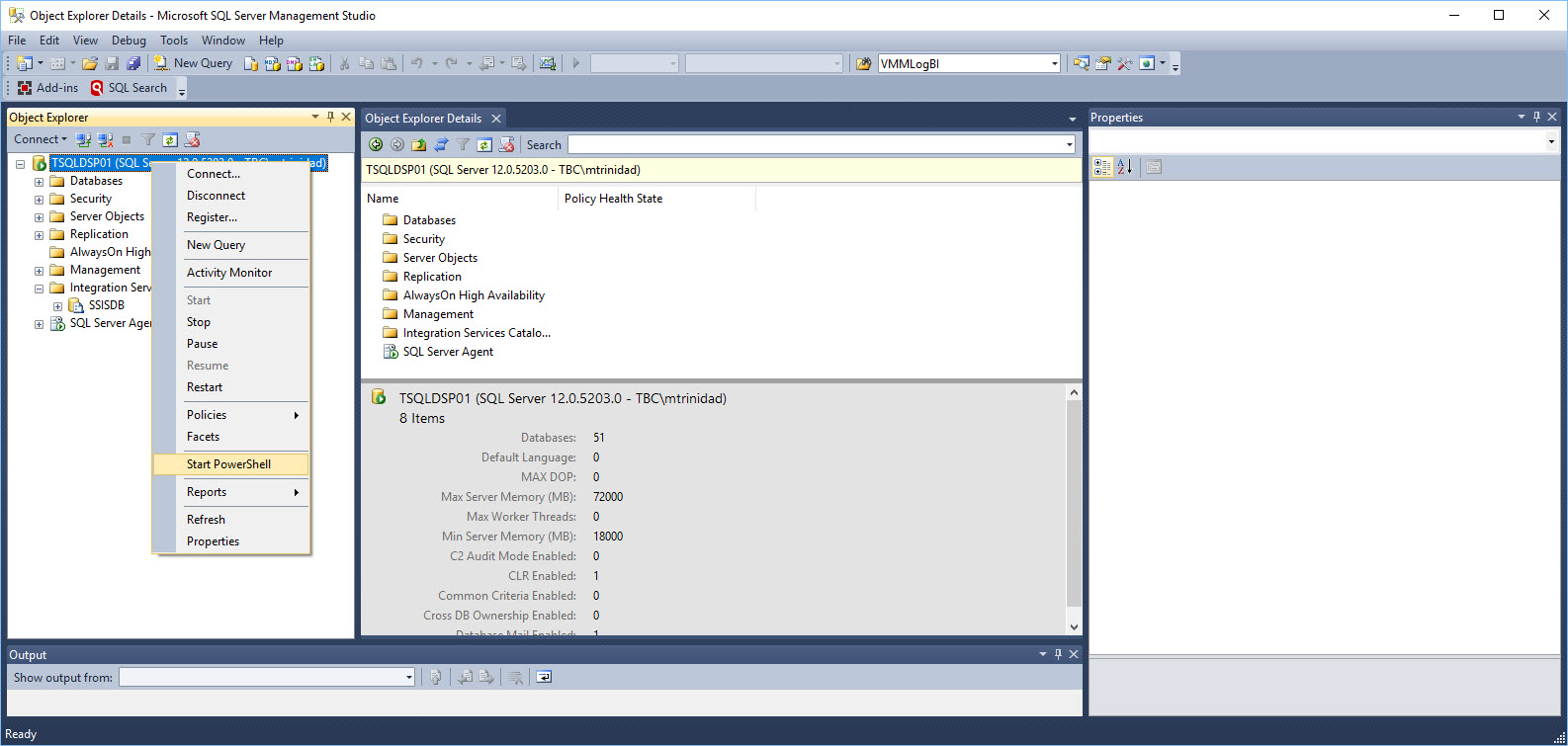Click Connect Object Explorer icon
Viewport: 1568px width, 746px height.
point(84,140)
